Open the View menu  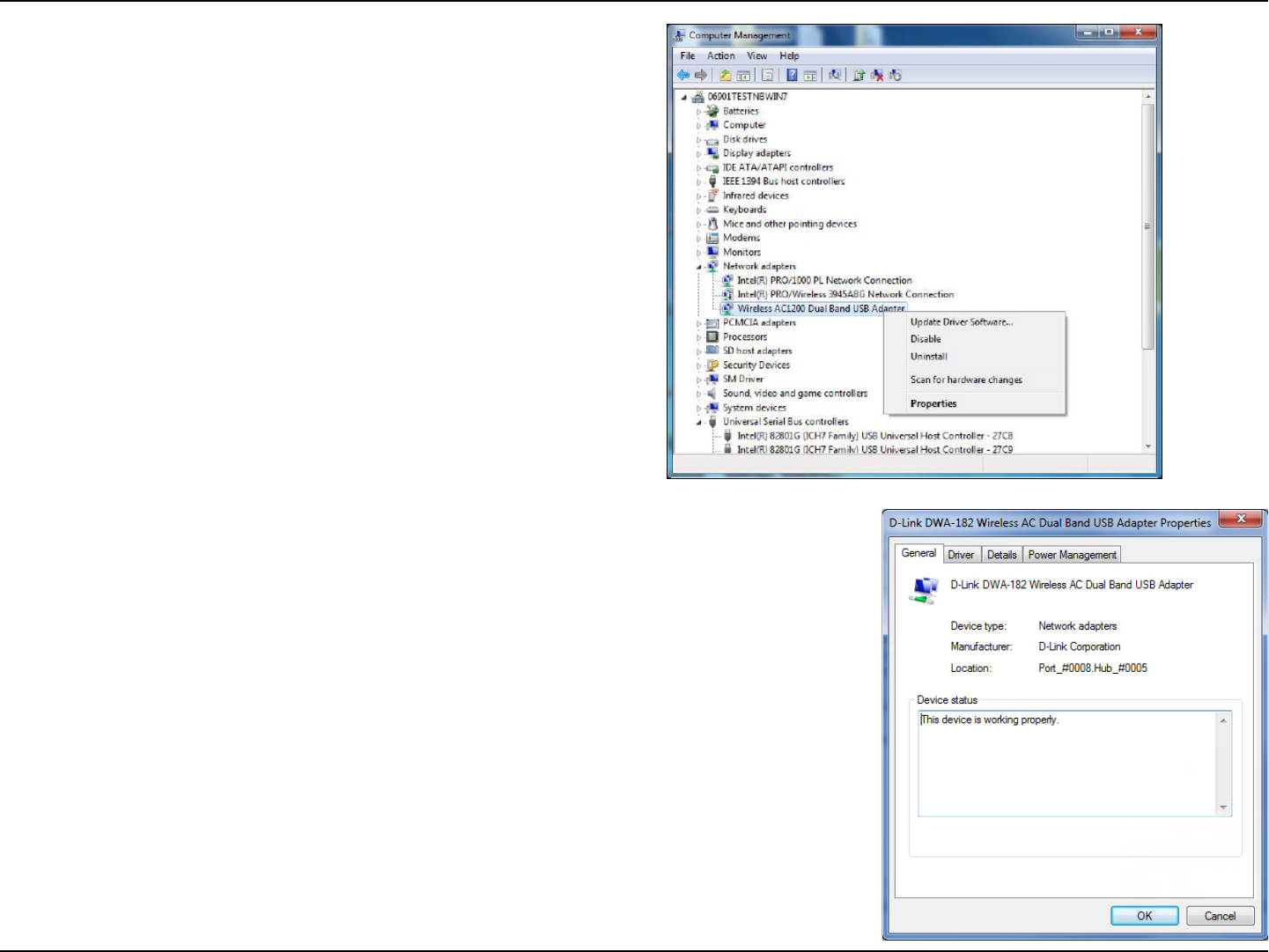(756, 55)
